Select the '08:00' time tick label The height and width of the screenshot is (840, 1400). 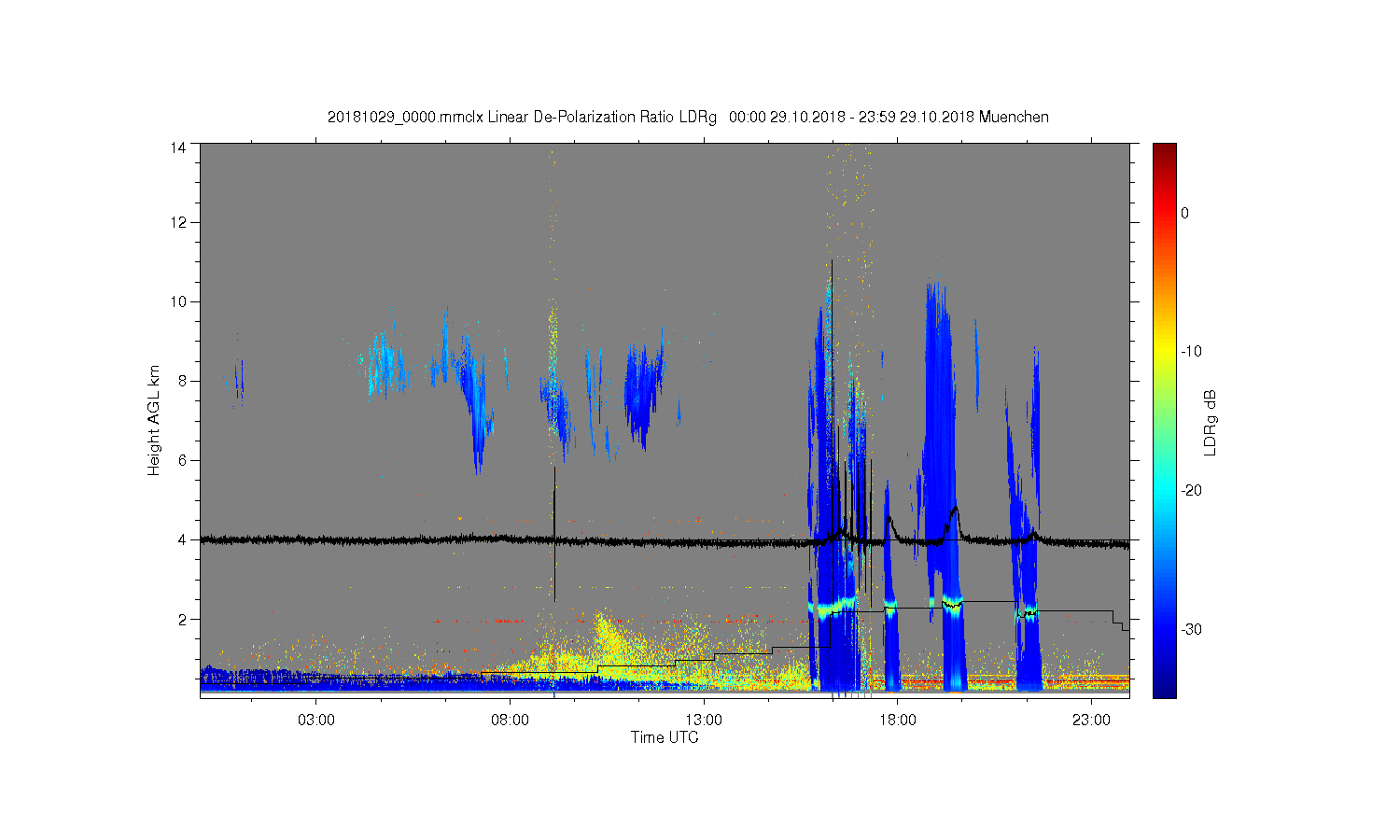coord(510,720)
